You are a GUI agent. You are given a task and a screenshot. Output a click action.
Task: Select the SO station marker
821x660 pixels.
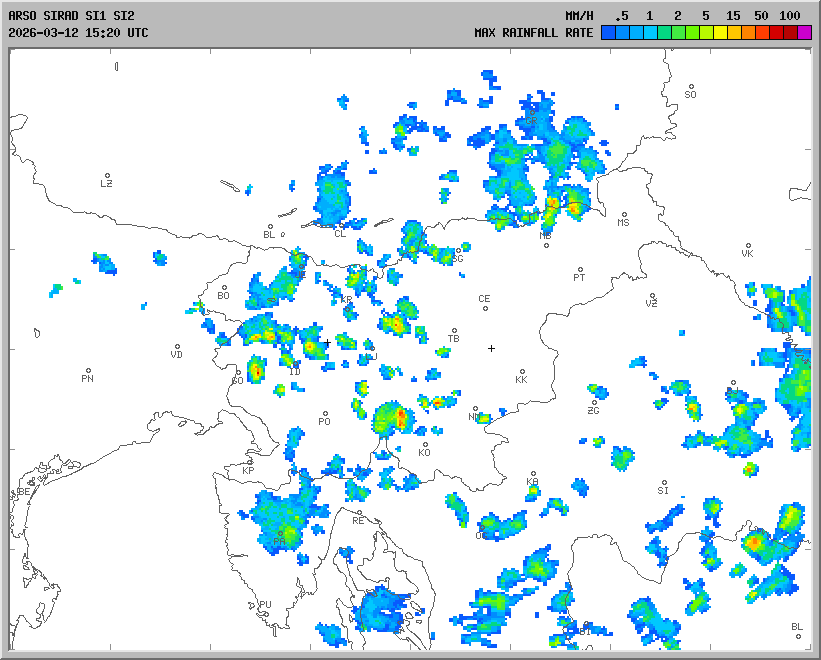pyautogui.click(x=691, y=86)
